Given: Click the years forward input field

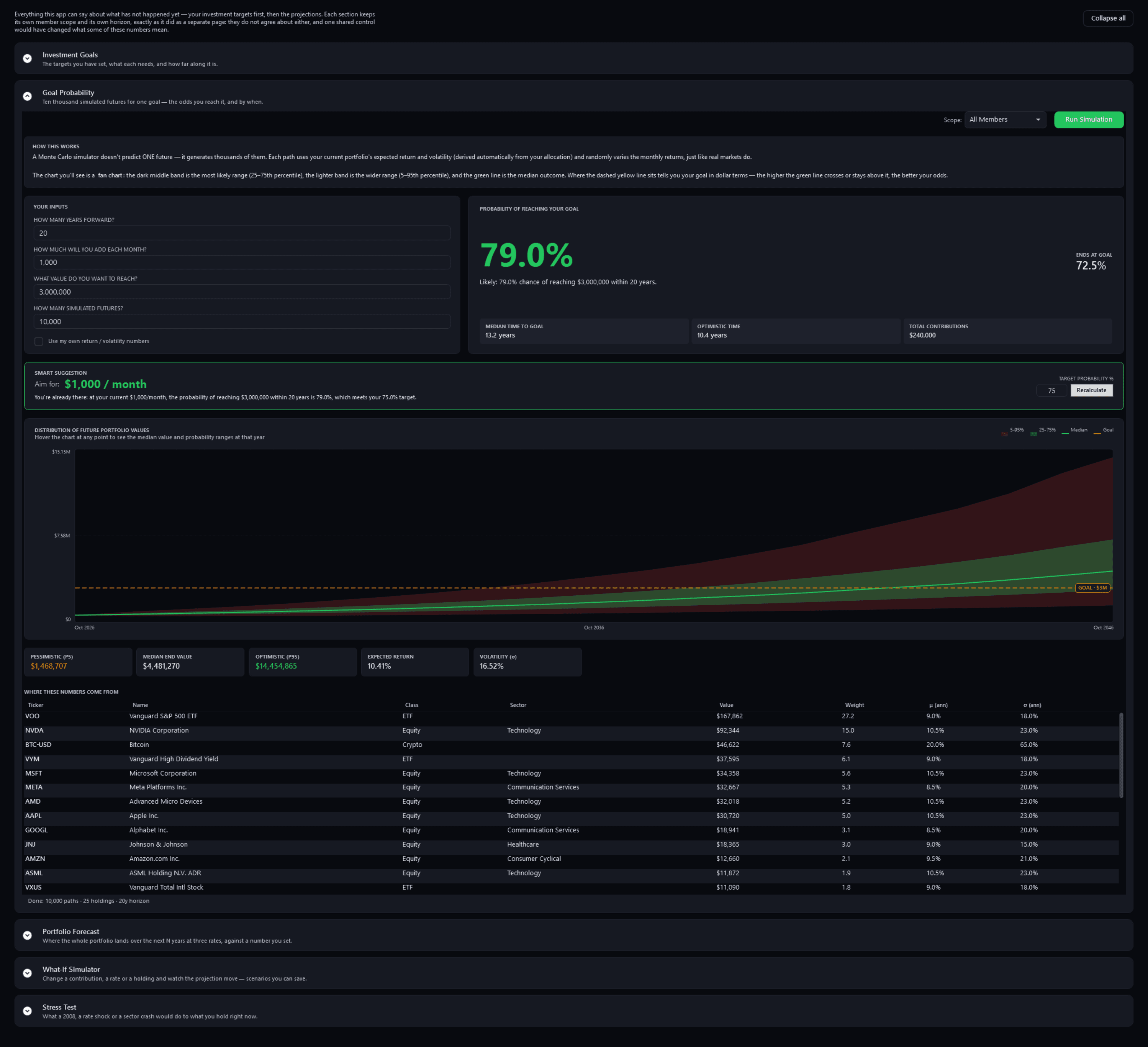Looking at the screenshot, I should coord(242,233).
